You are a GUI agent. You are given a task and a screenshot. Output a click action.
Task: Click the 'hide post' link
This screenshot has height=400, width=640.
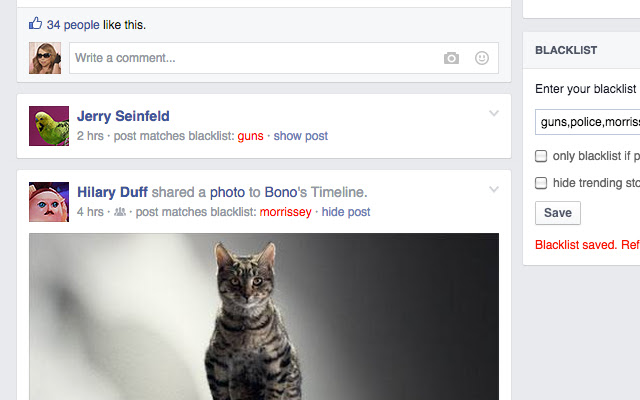[346, 212]
